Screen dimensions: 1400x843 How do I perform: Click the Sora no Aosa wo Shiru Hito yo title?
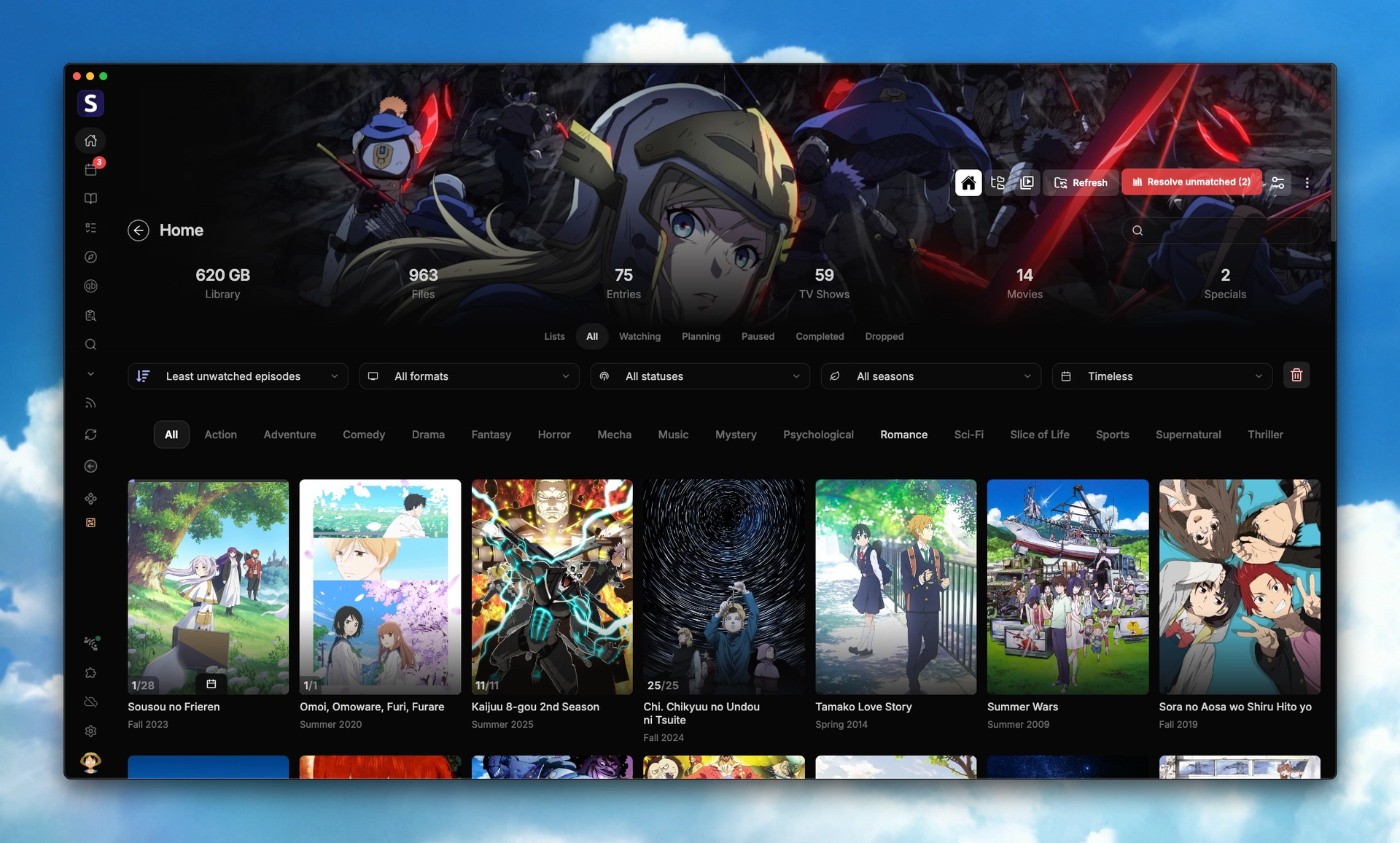pos(1235,707)
